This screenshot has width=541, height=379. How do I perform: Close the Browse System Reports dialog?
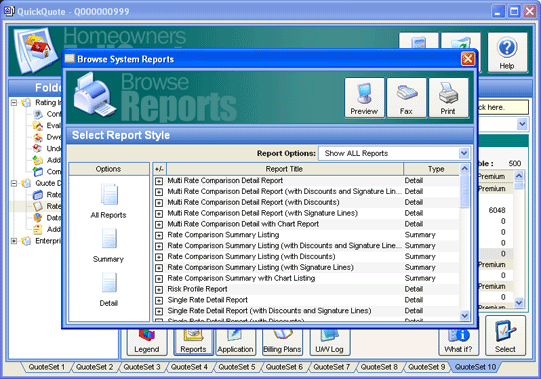pyautogui.click(x=468, y=59)
